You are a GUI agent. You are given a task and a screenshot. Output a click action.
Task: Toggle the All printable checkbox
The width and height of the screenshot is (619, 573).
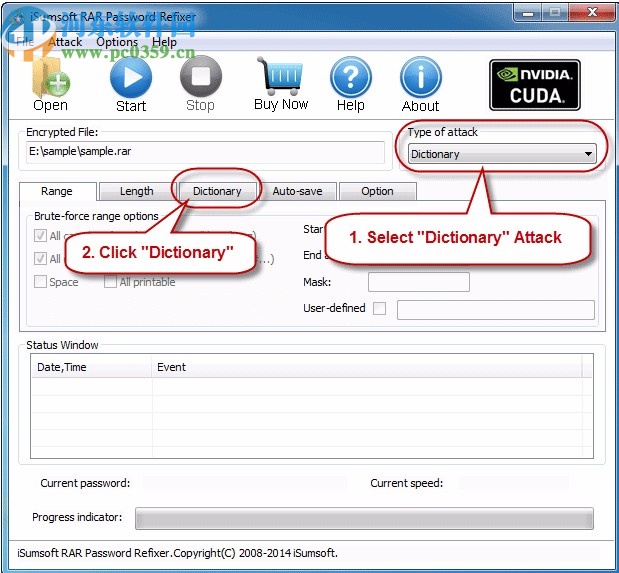pos(110,282)
